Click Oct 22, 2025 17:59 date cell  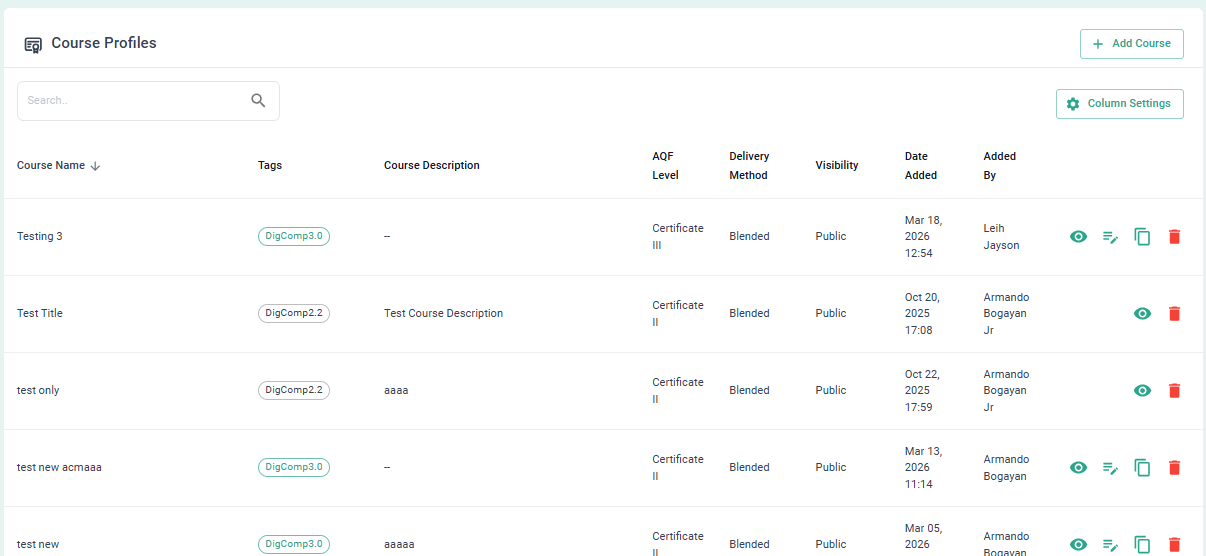[x=922, y=390]
